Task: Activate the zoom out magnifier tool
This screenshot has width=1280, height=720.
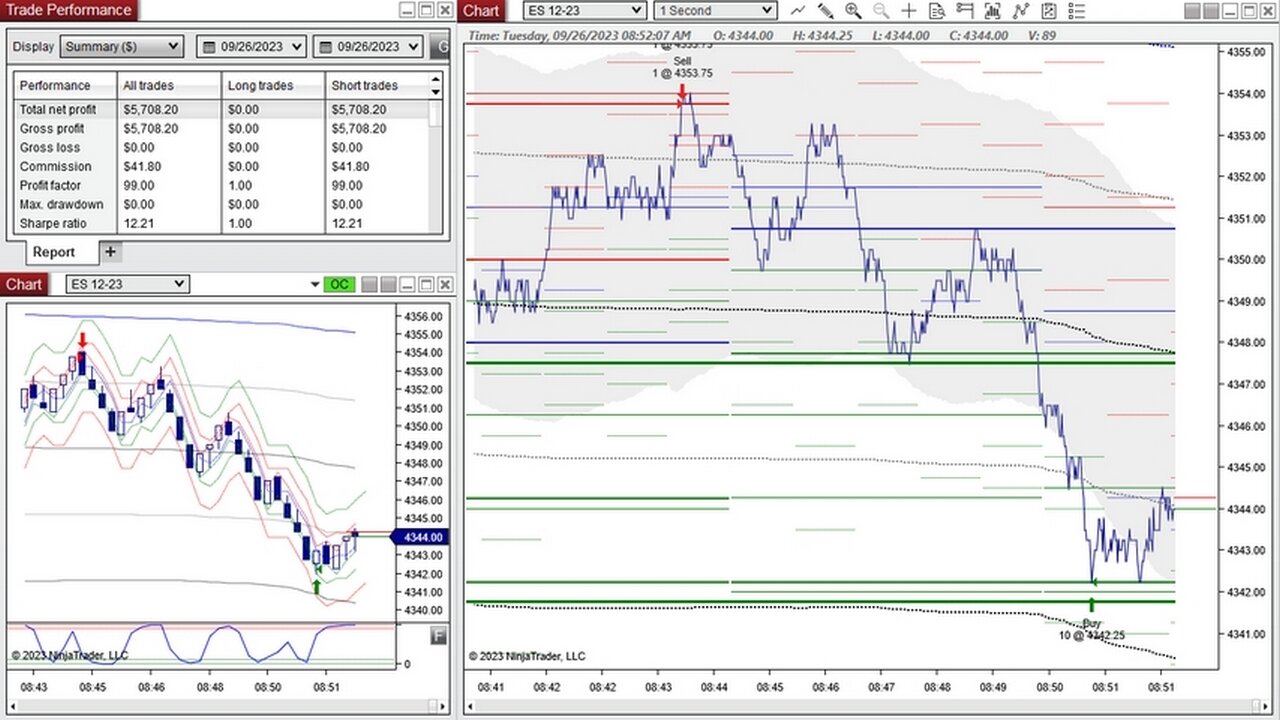Action: coord(881,11)
